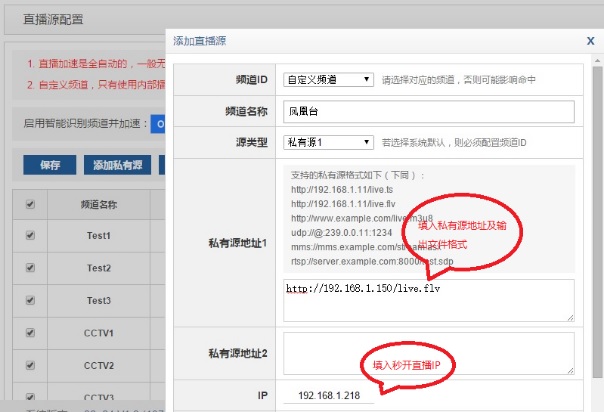Click the 频道名称 column header
The height and width of the screenshot is (412, 604).
point(99,204)
